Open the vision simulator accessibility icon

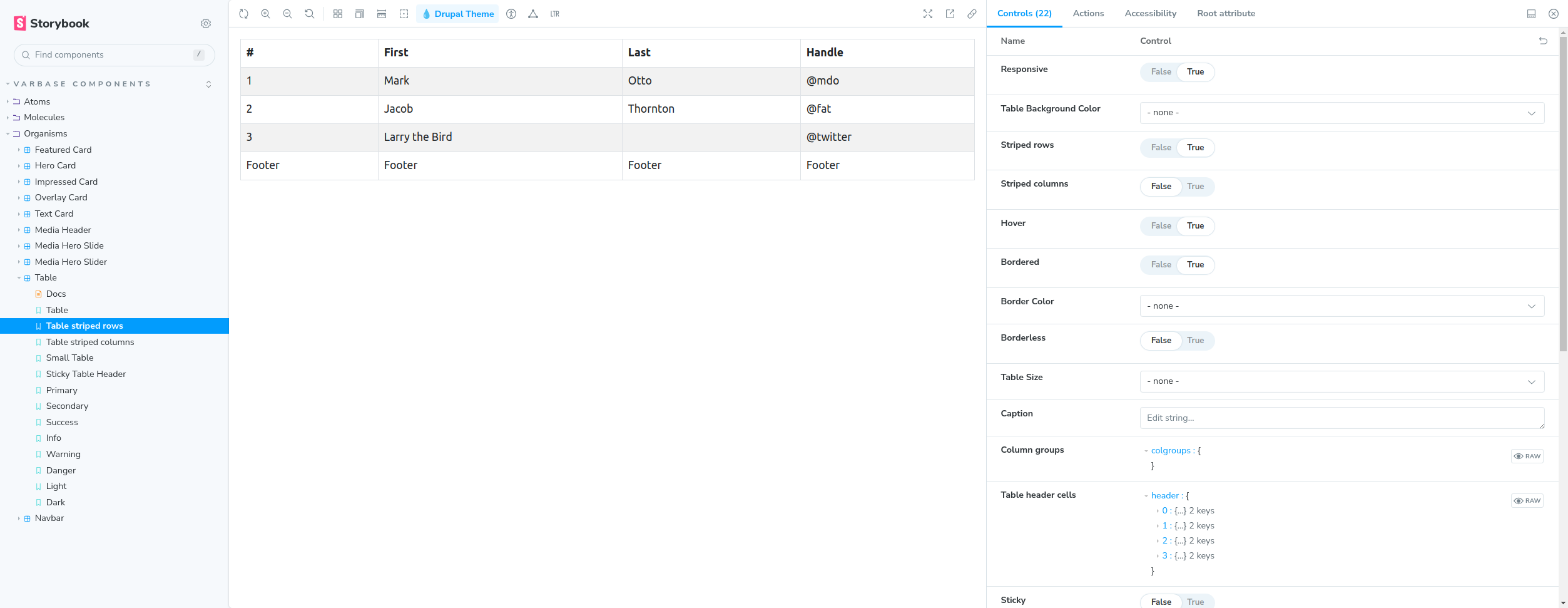pyautogui.click(x=511, y=14)
